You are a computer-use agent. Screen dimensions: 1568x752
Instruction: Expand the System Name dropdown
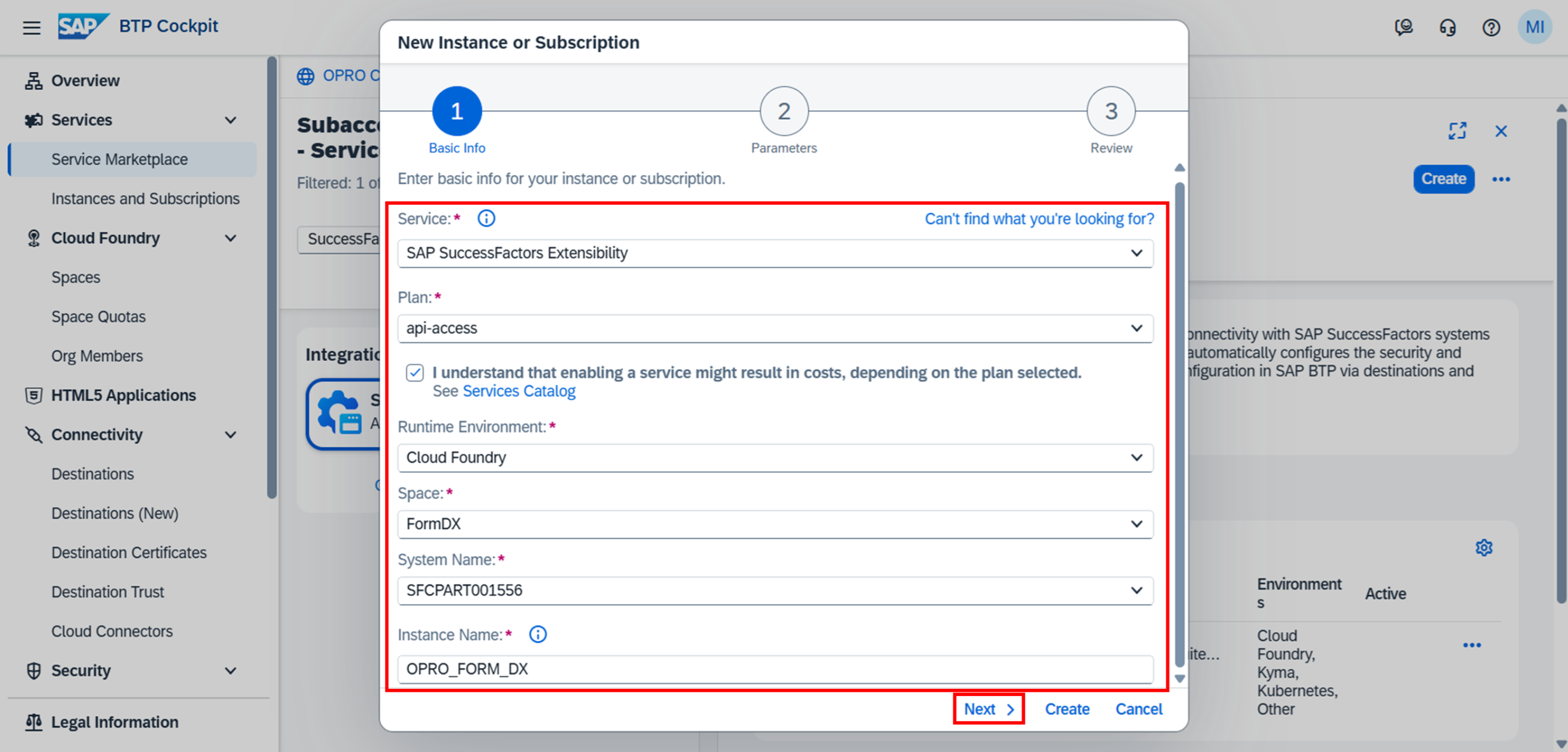(1136, 590)
